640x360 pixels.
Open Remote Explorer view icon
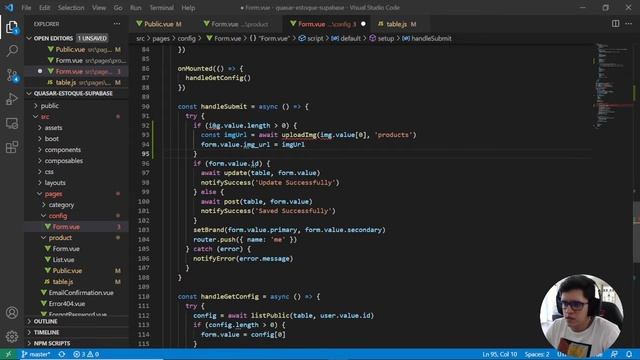point(12,123)
